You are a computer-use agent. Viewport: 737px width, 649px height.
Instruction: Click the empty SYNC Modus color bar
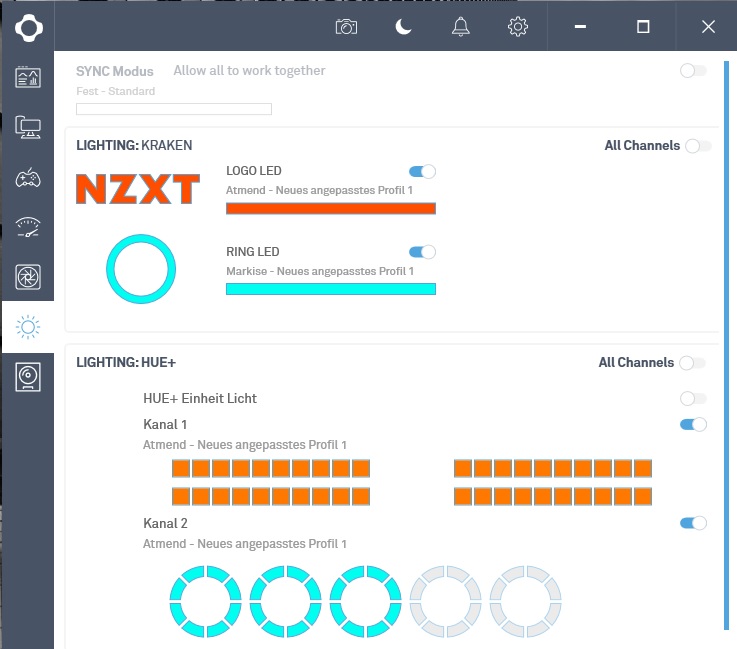174,109
